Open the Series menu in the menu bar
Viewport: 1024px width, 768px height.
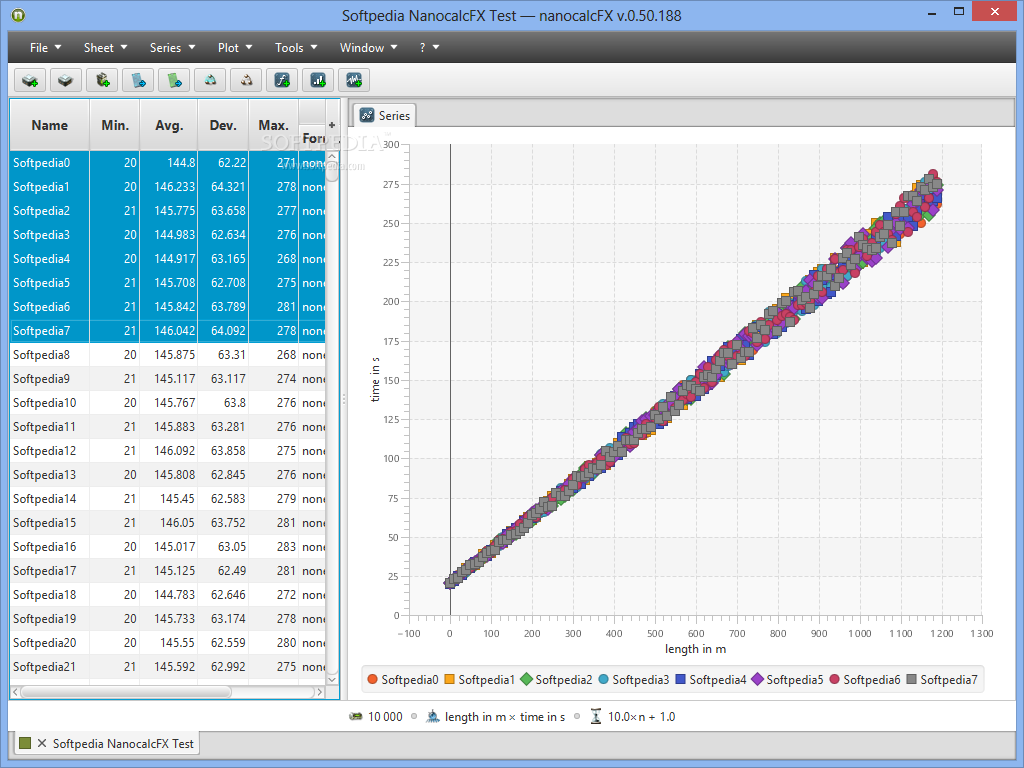(172, 48)
